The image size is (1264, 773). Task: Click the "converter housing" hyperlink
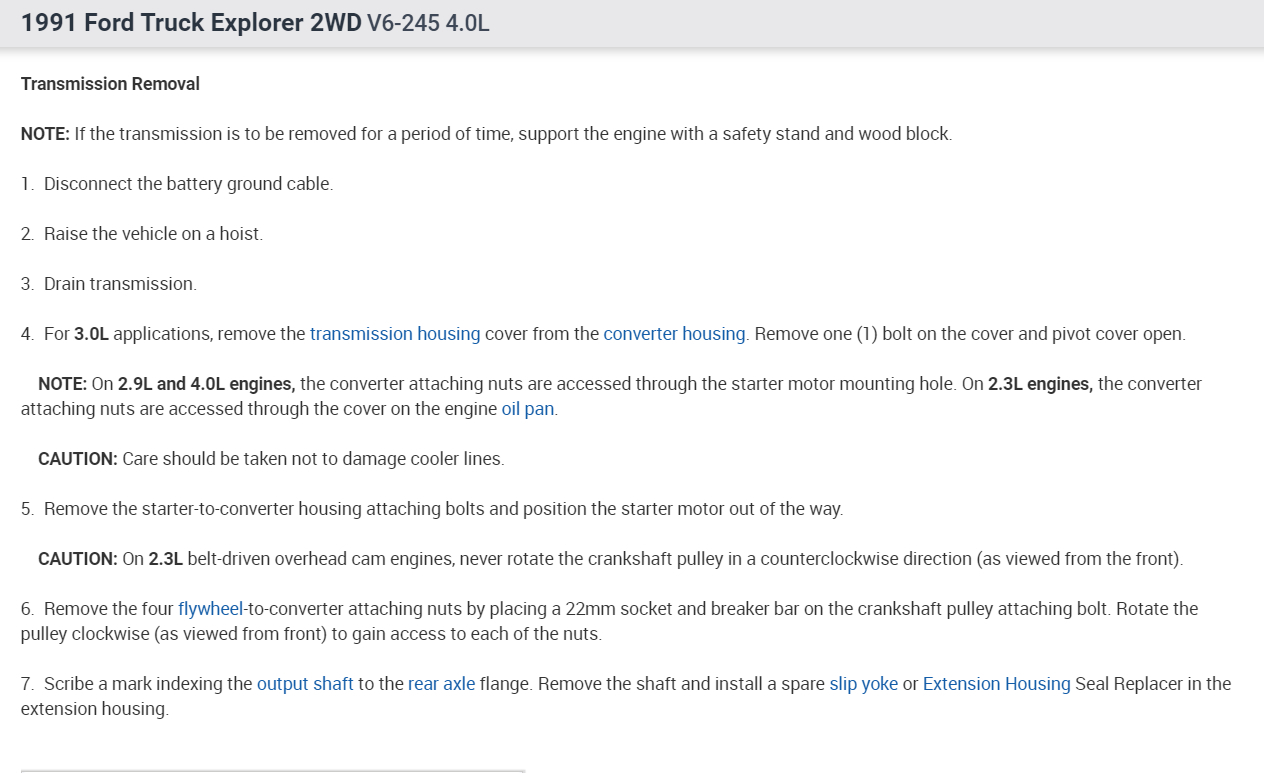click(674, 334)
